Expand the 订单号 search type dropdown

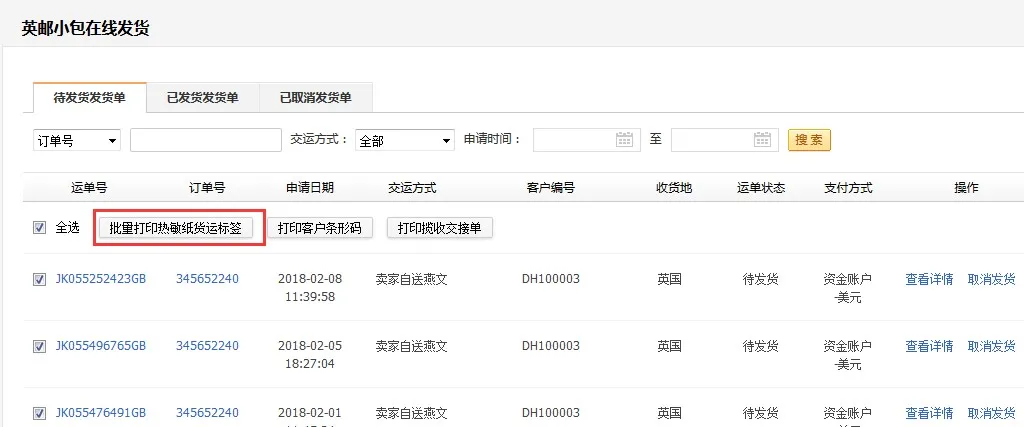pyautogui.click(x=76, y=140)
